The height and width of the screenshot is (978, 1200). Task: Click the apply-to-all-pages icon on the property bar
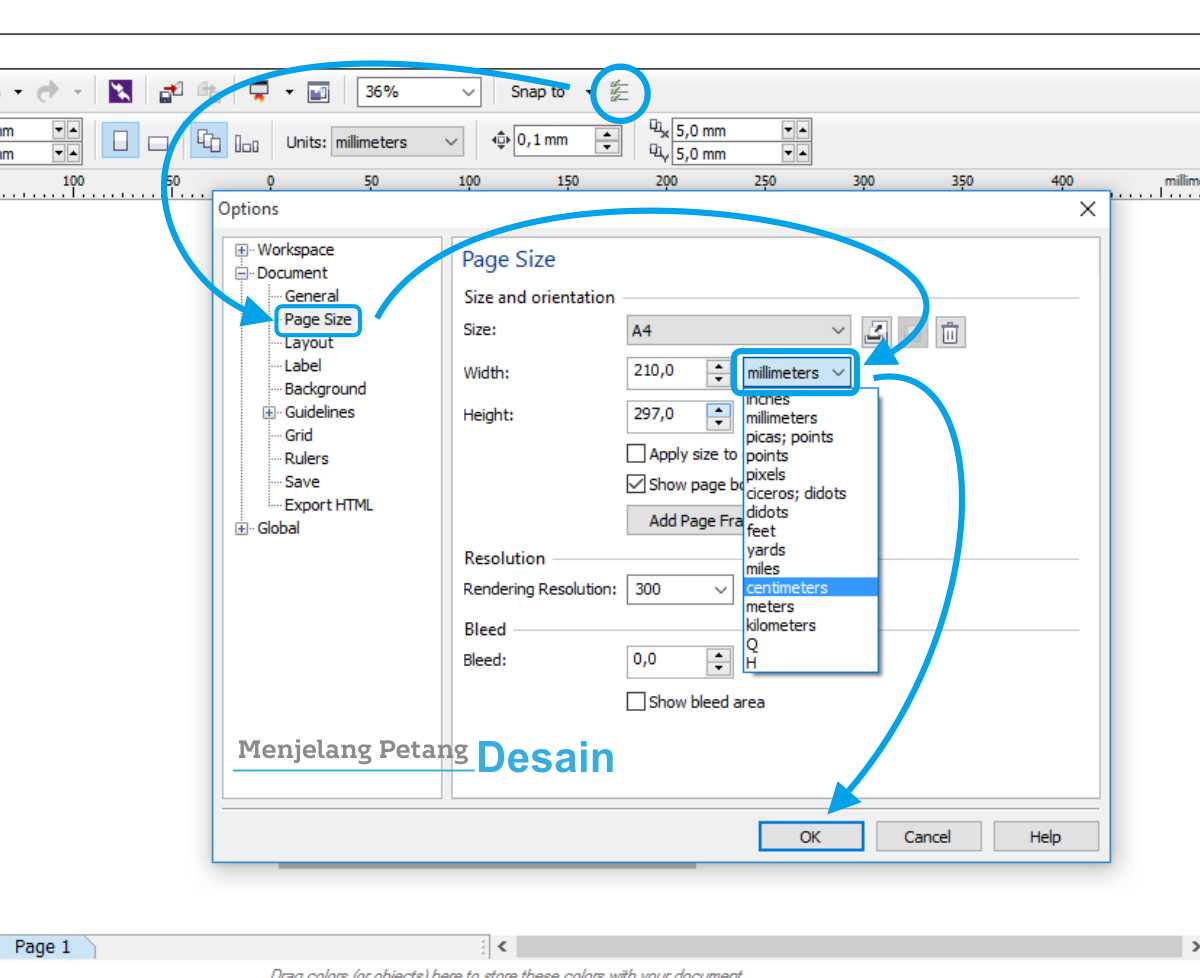[x=206, y=140]
